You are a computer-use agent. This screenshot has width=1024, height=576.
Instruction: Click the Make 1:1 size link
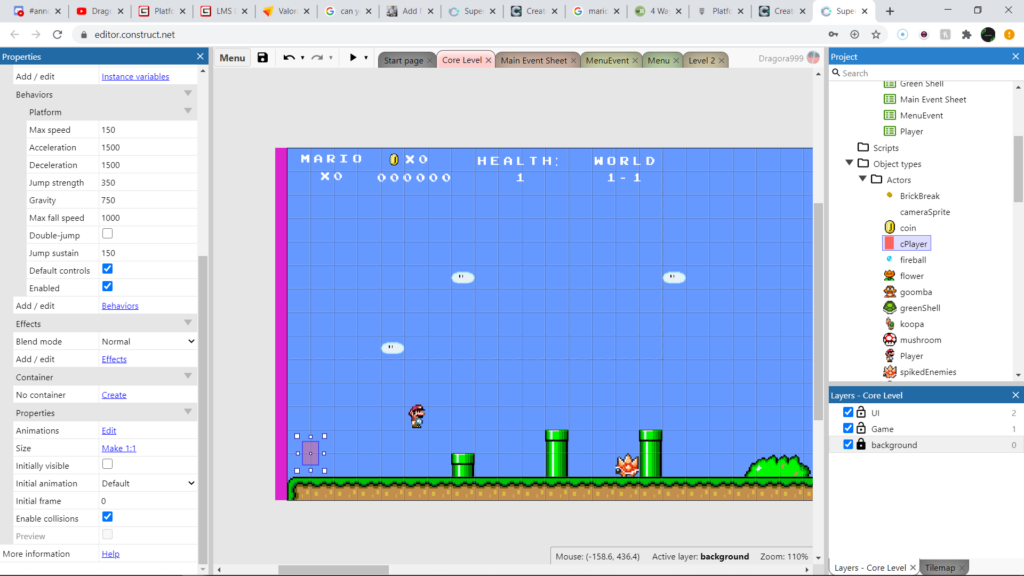tap(118, 449)
